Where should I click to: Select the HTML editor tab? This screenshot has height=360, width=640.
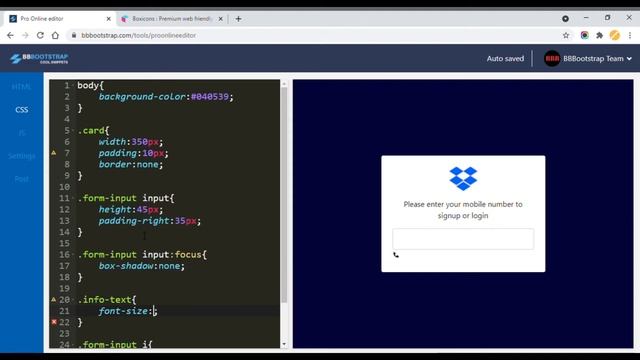tap(21, 87)
